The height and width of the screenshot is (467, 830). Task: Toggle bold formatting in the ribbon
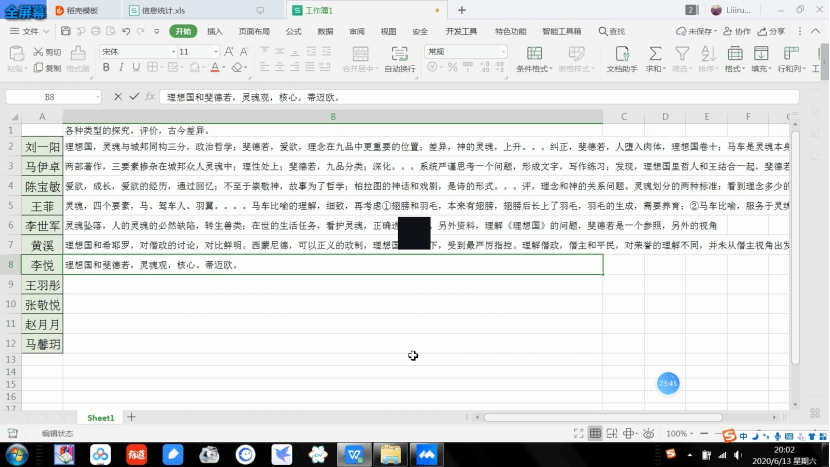pyautogui.click(x=106, y=68)
